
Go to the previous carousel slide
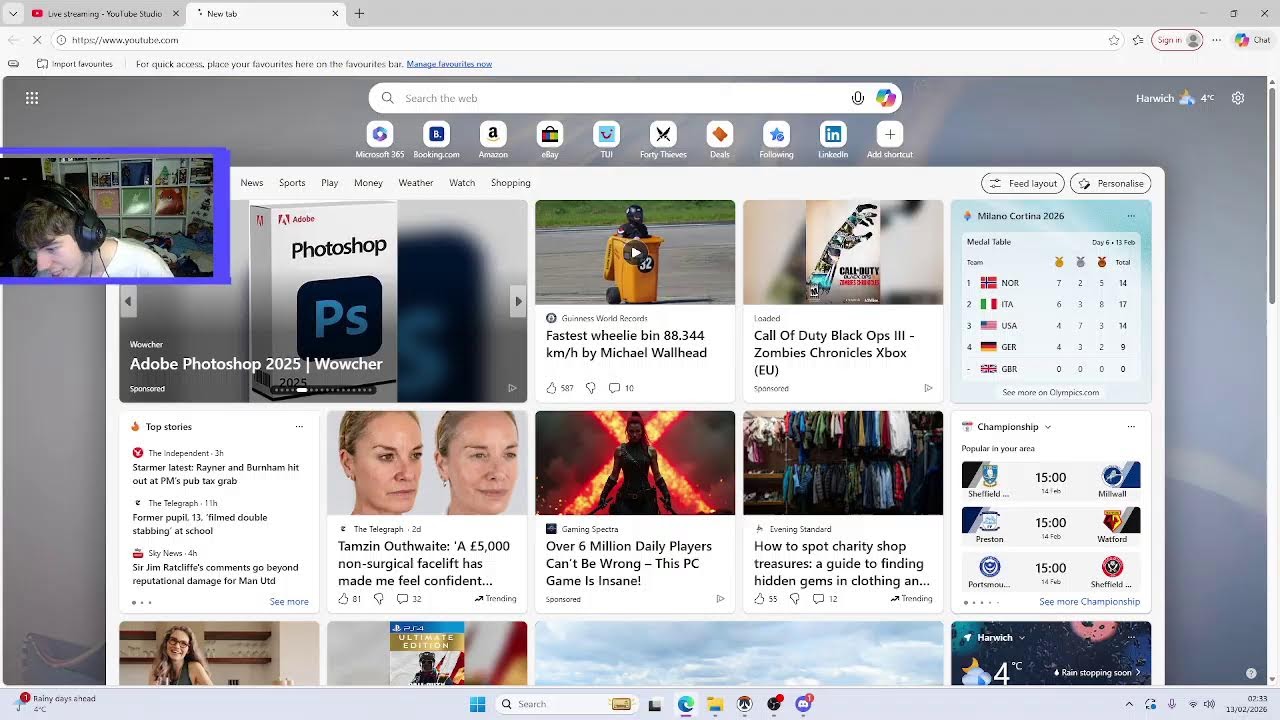coord(128,301)
